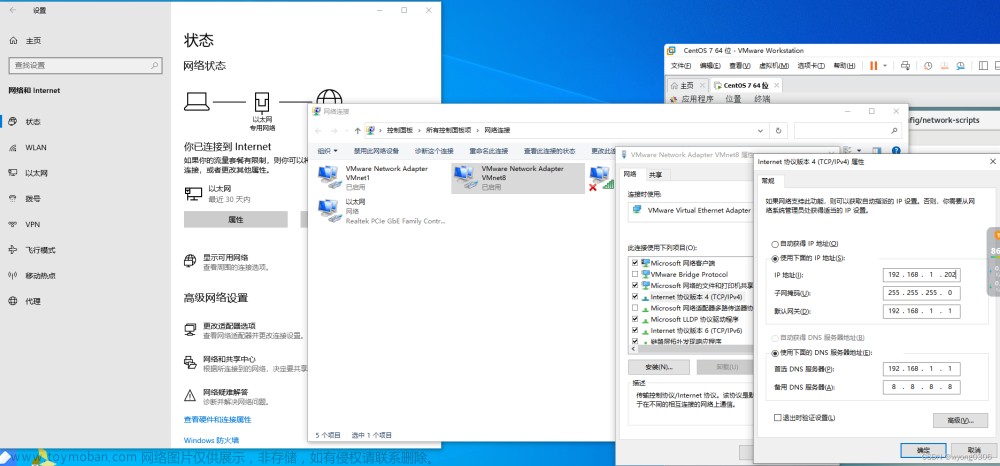Open VMware 查看(V) menu

point(740,66)
